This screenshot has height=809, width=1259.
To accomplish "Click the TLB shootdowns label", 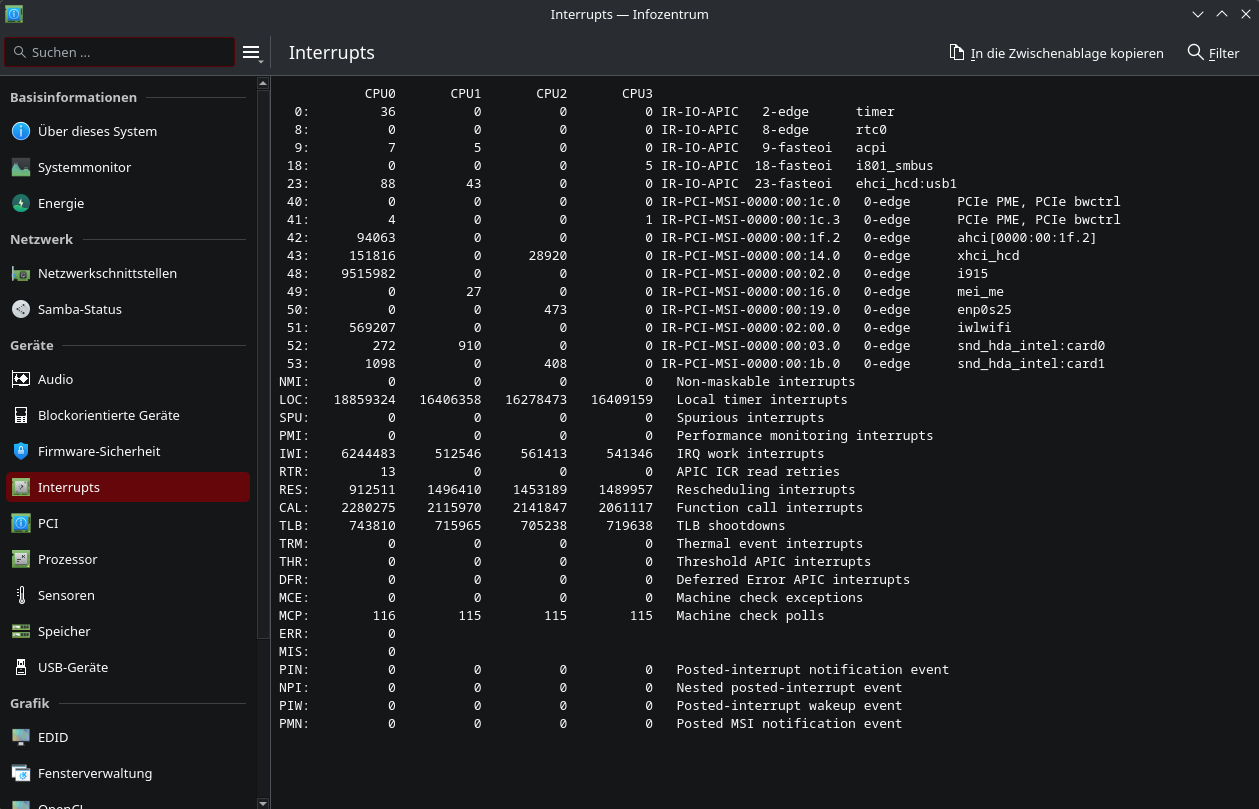I will click(731, 525).
